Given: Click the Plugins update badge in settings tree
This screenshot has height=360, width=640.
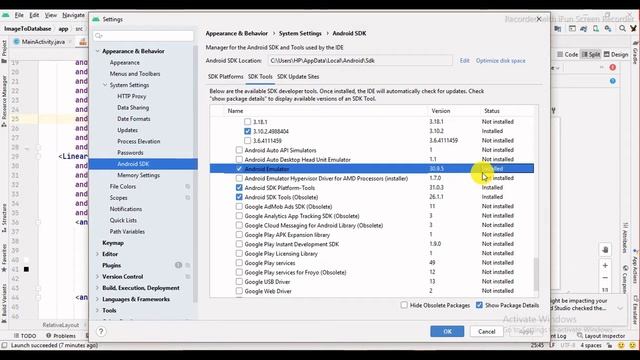Looking at the screenshot, I should 178,265.
